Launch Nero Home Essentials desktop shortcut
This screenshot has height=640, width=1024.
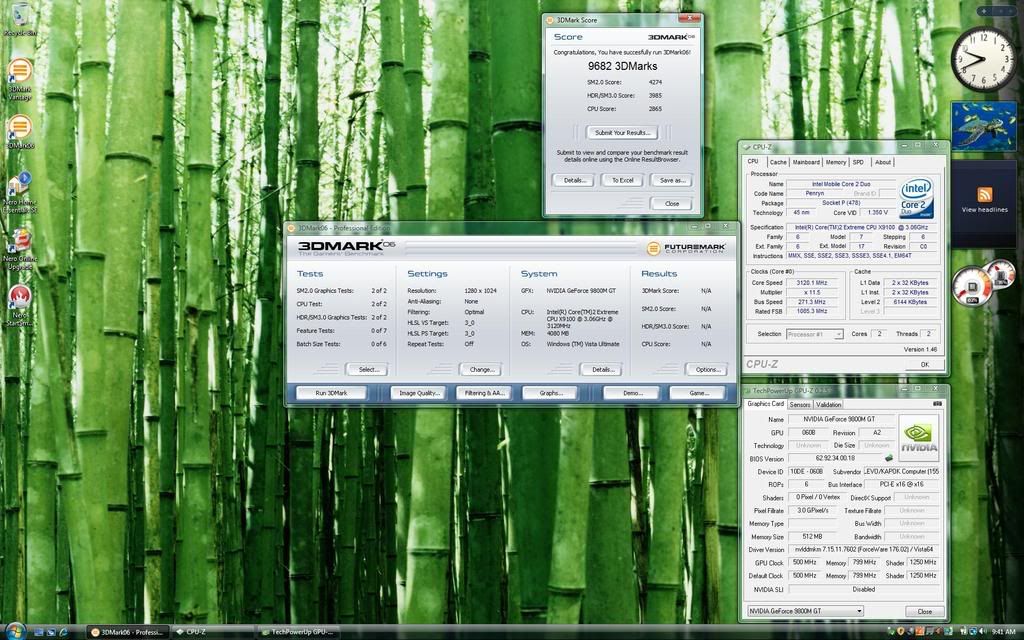tap(19, 186)
